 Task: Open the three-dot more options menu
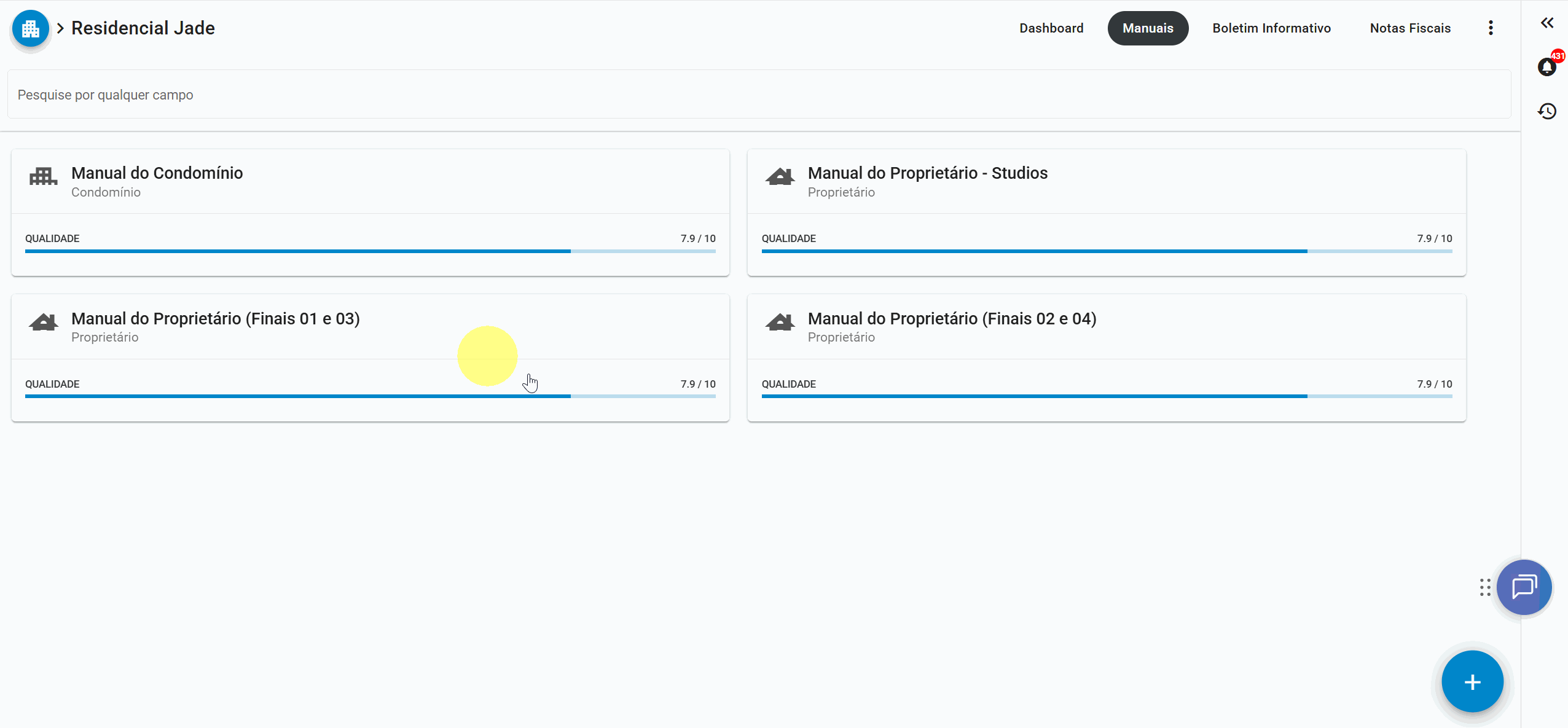tap(1490, 28)
